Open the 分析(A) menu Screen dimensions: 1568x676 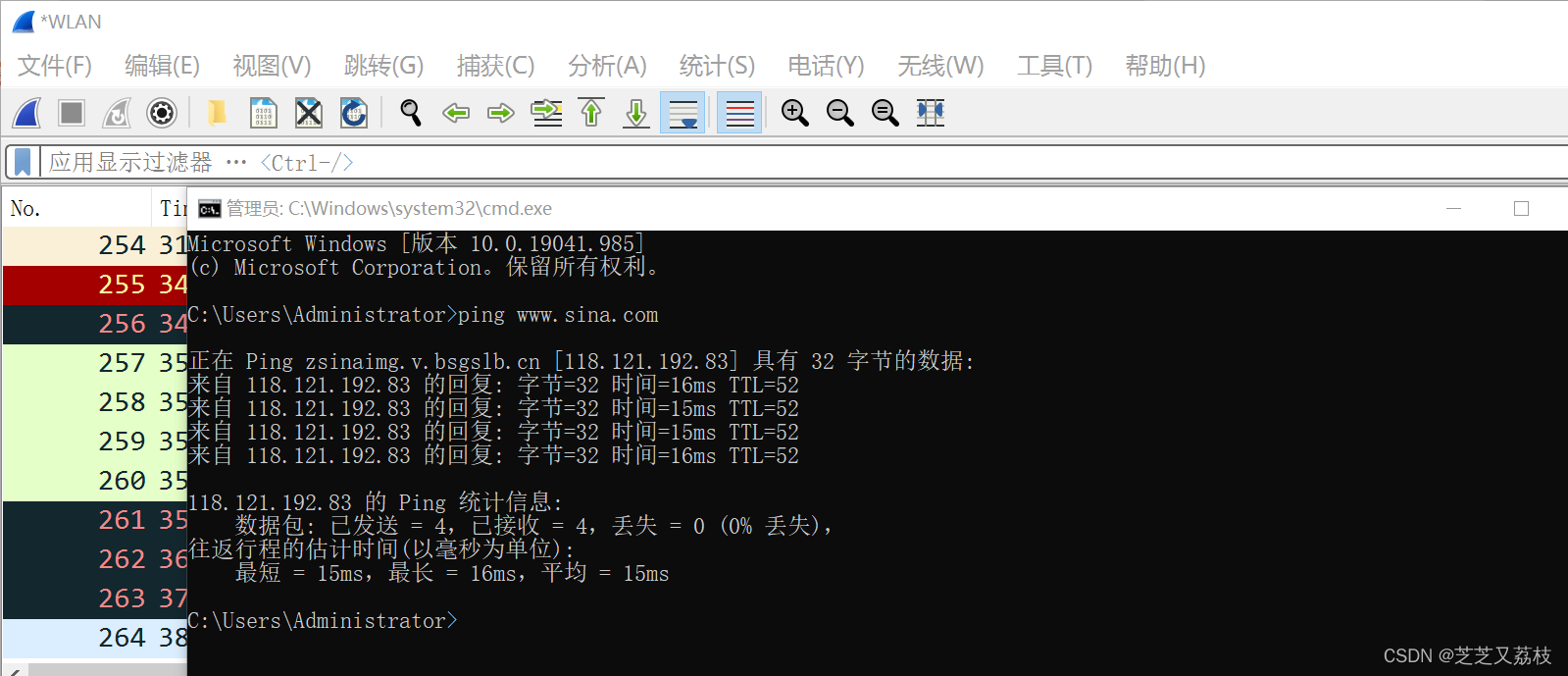(607, 66)
